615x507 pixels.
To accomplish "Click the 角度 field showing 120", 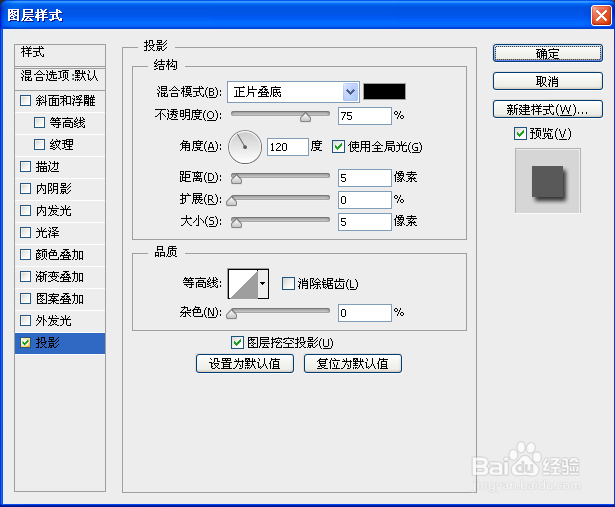I will point(288,147).
